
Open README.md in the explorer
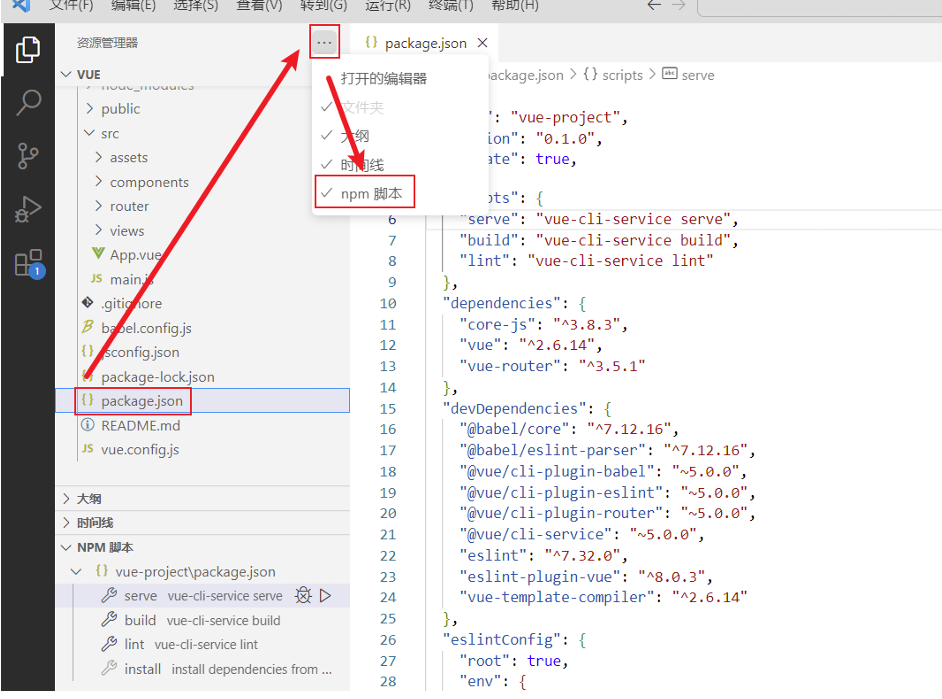[141, 425]
